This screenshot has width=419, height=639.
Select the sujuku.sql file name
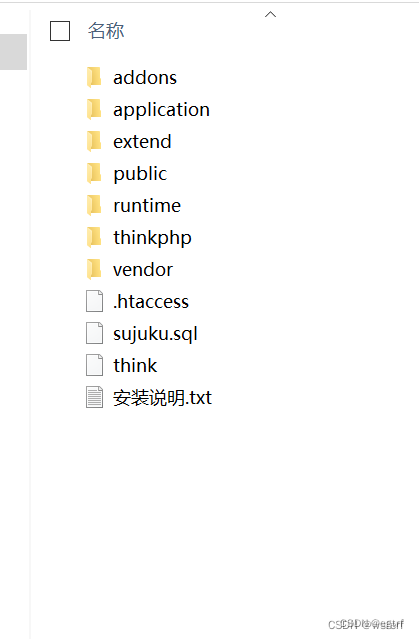(155, 334)
